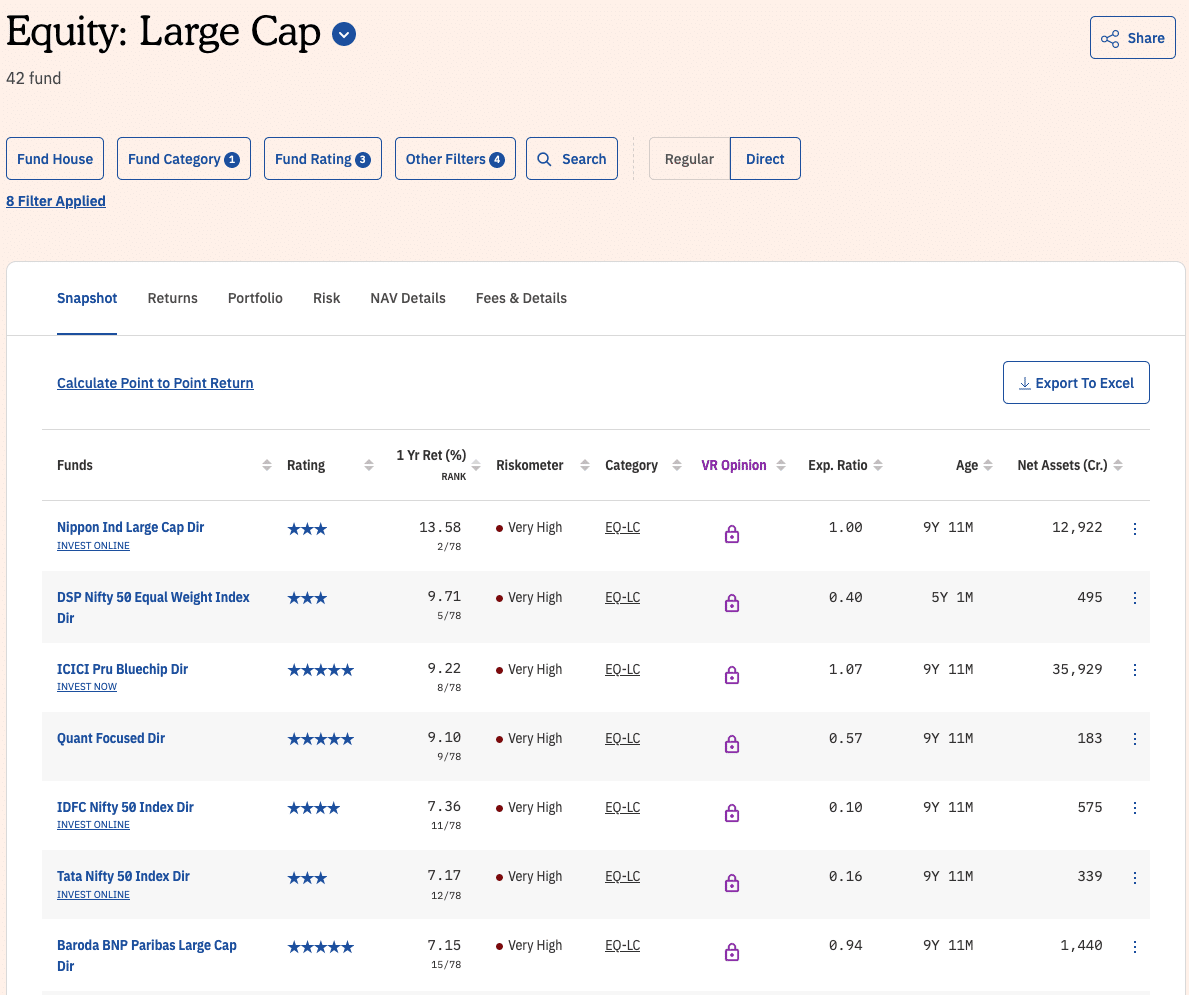Viewport: 1189px width, 995px height.
Task: Open Quant Focused Dir fund
Action: [111, 738]
